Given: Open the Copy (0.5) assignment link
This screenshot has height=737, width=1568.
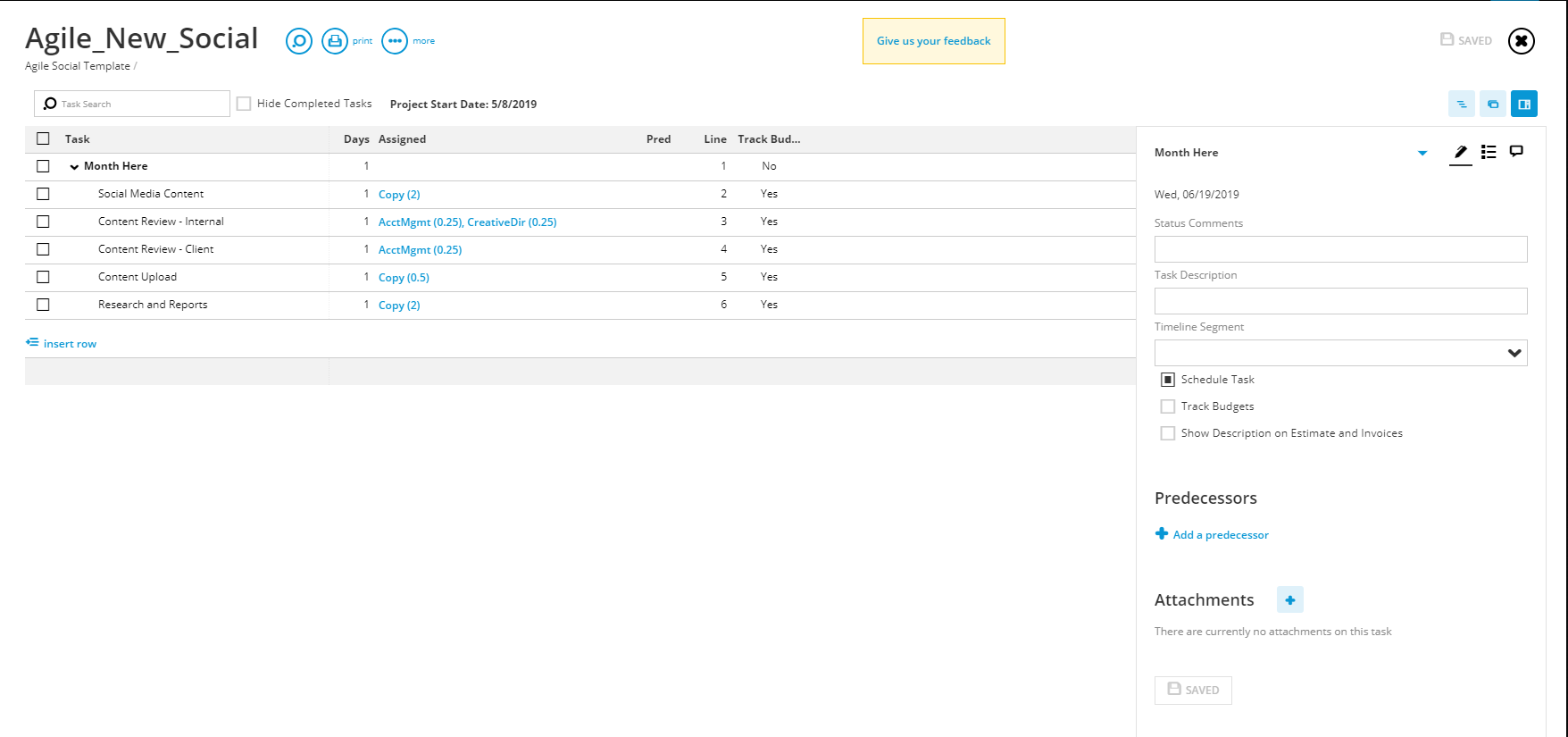Looking at the screenshot, I should 404,278.
